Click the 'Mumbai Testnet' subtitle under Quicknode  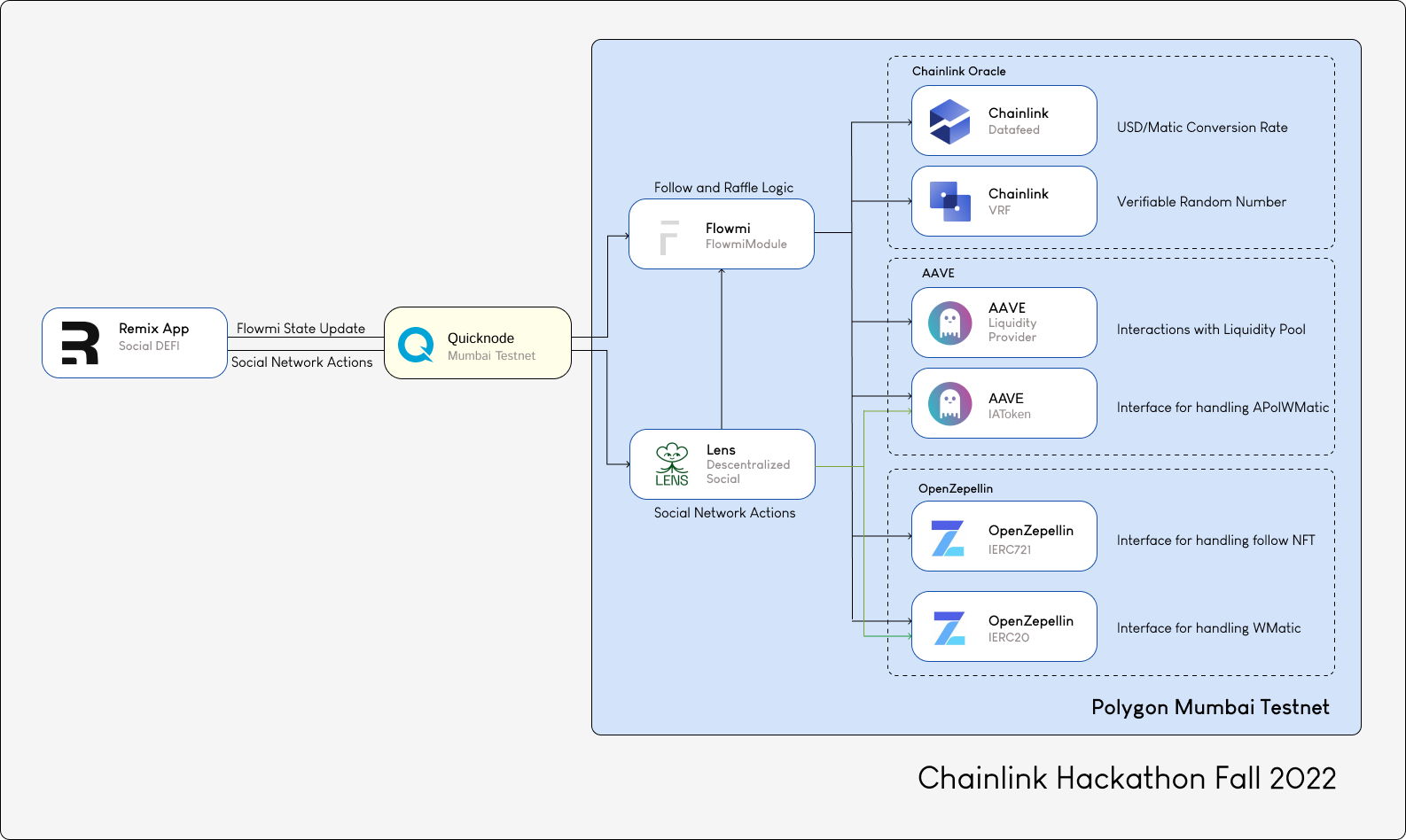pos(491,356)
